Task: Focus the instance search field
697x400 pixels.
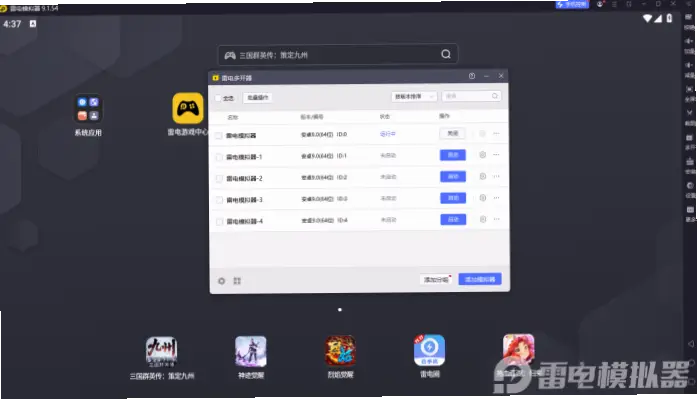Action: coord(471,96)
